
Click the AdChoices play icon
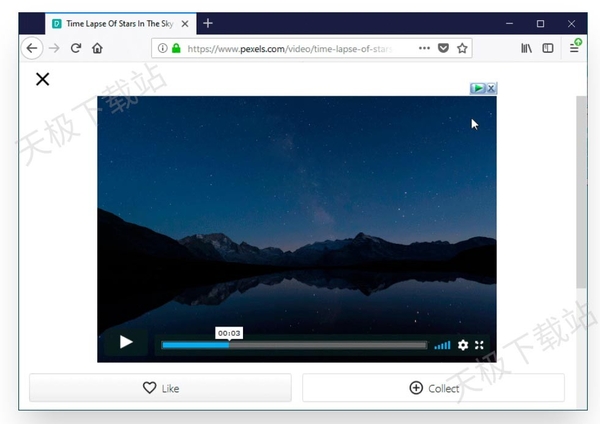click(478, 88)
